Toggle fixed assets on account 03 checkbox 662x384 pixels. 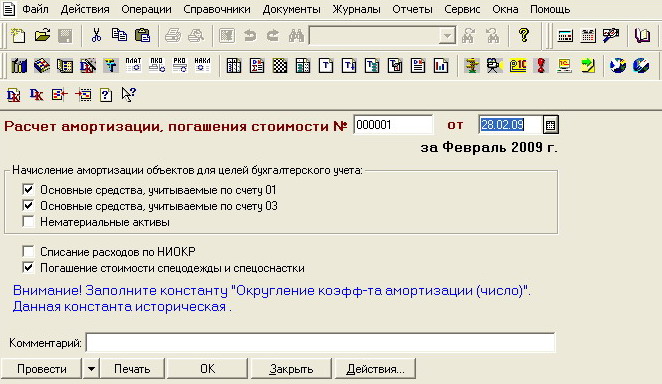coord(28,206)
